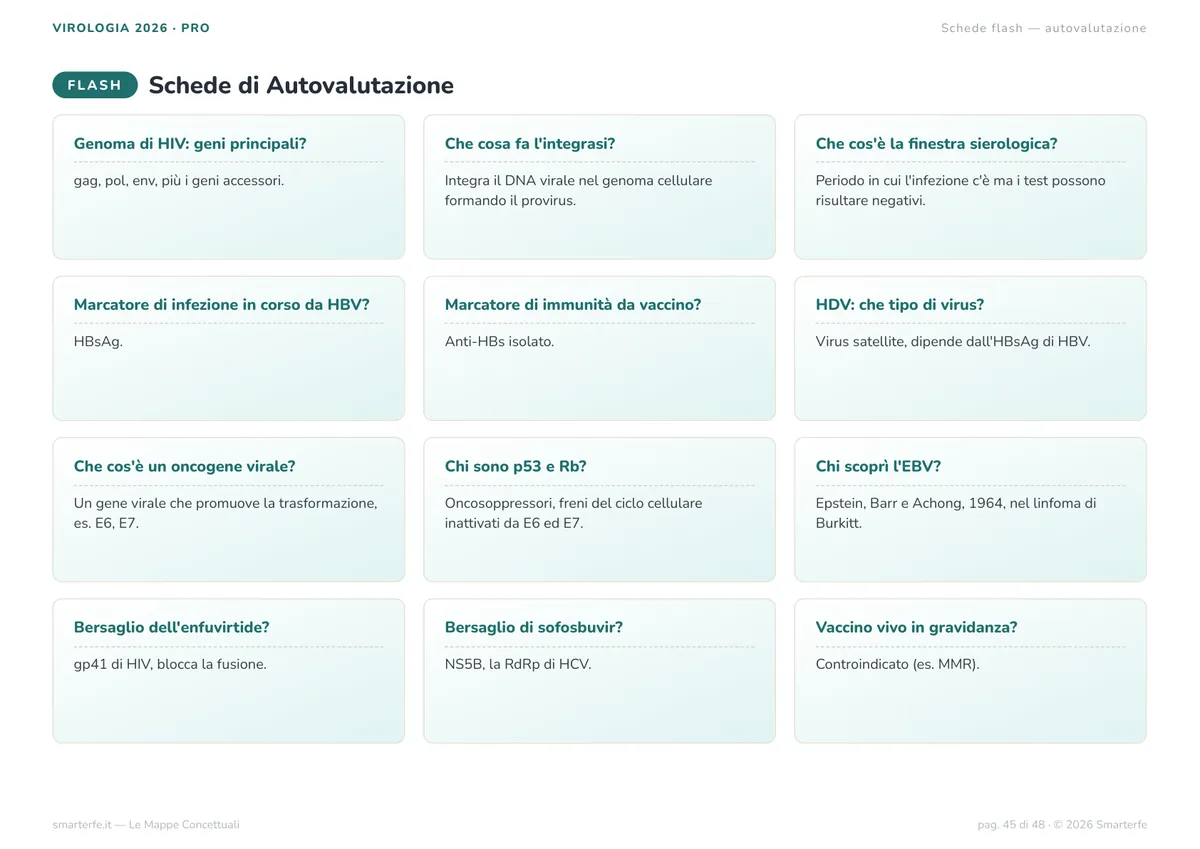Select the question "Bersaglio dell'enfuvirtide?"
The width and height of the screenshot is (1200, 849).
[172, 628]
